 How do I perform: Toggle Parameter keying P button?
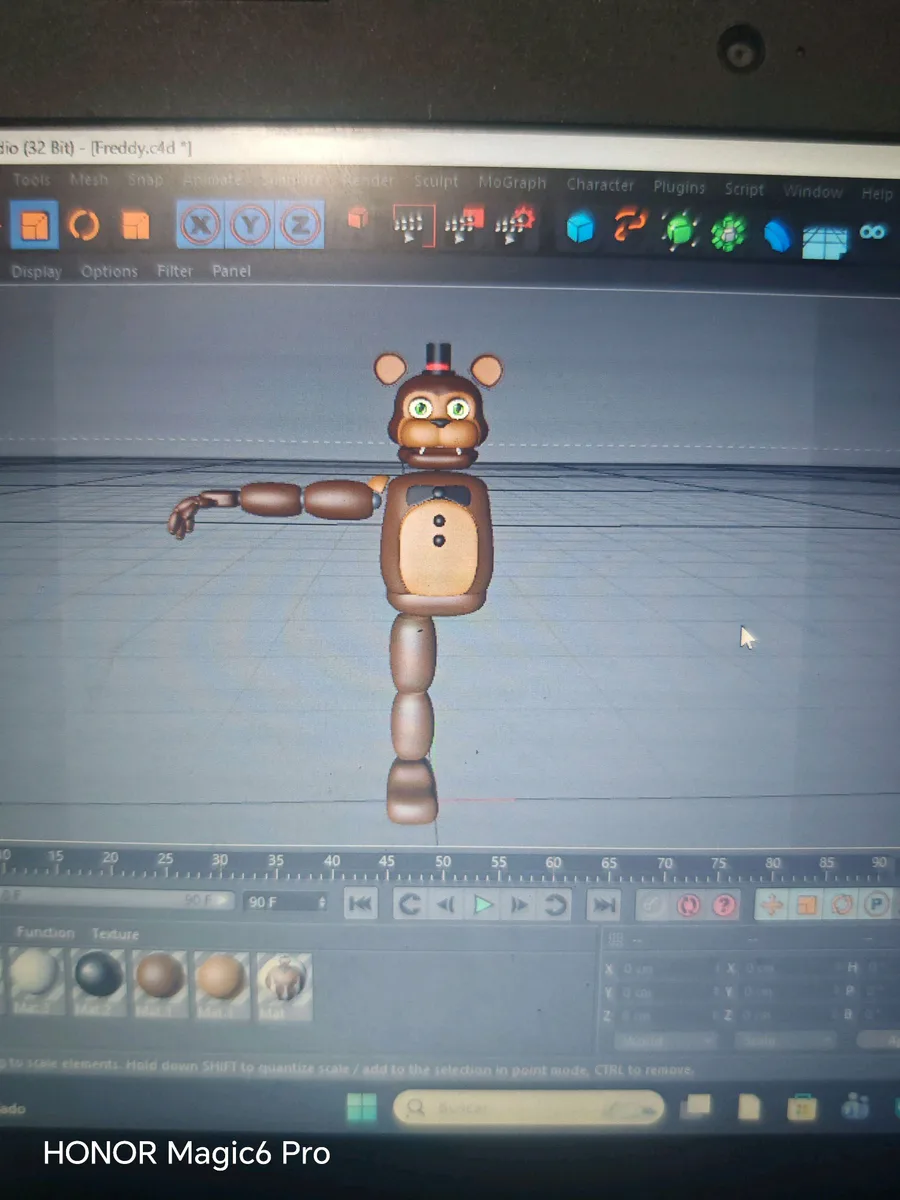pyautogui.click(x=877, y=905)
